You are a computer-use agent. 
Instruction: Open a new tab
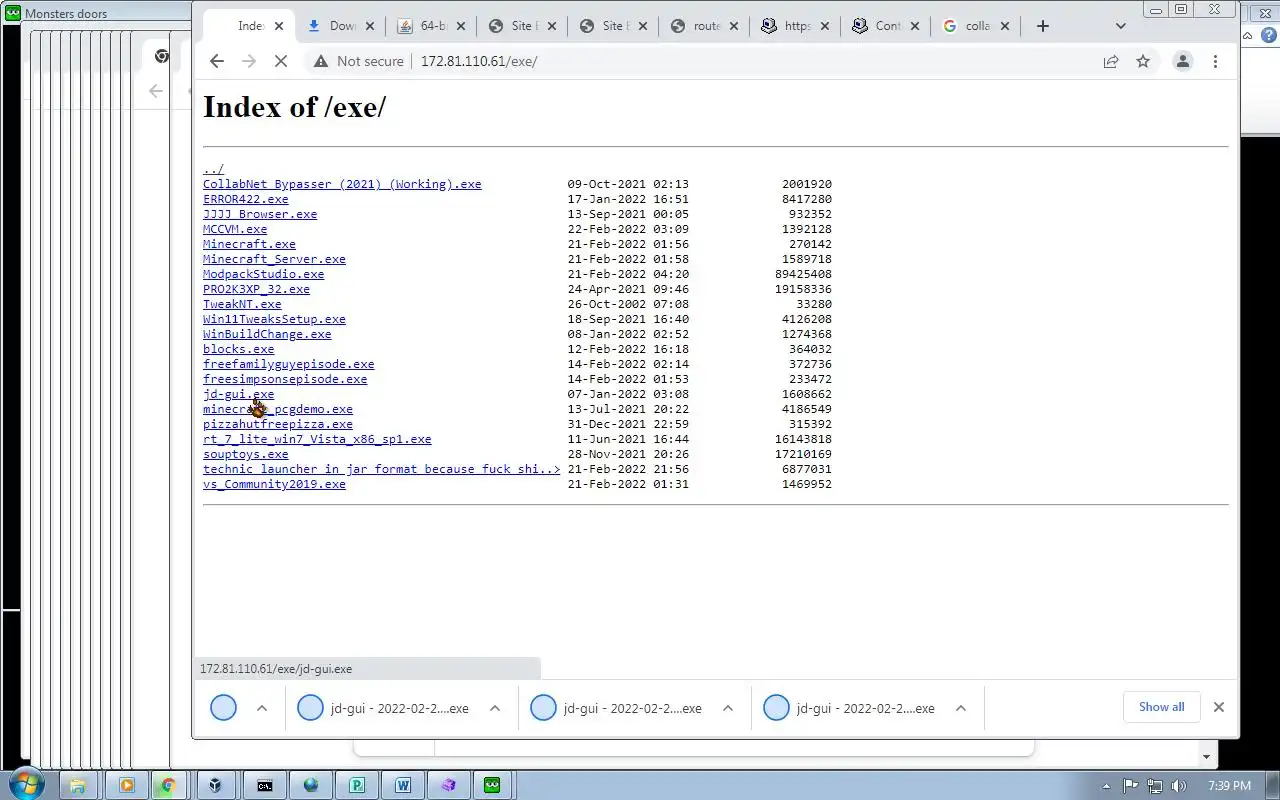coord(1043,26)
